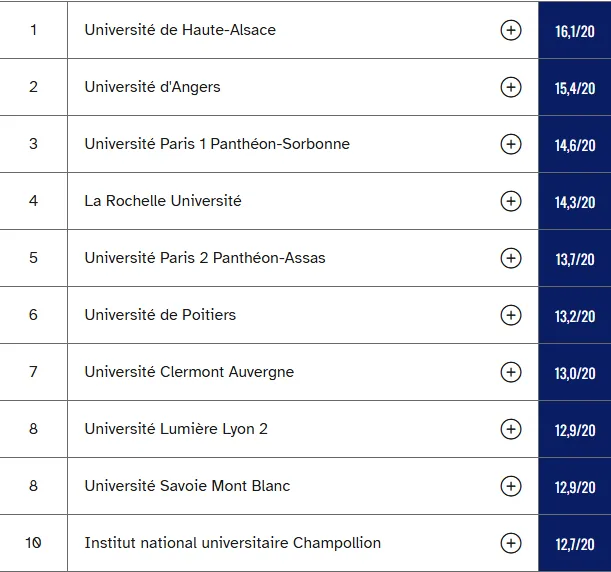Expand Université Paris 2 Panthéon-Assas row

510,258
